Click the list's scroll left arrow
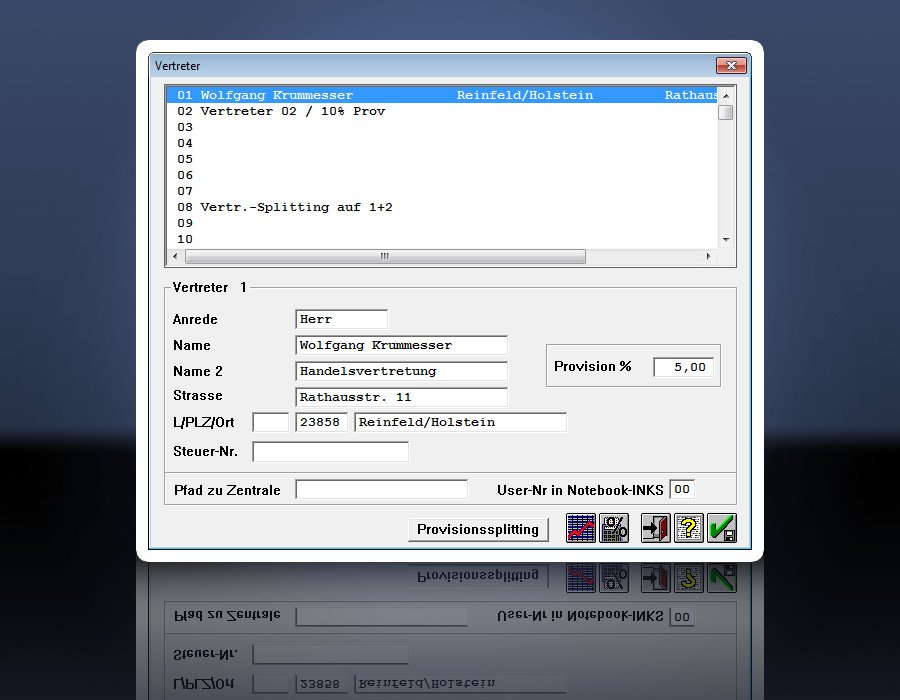 (175, 256)
